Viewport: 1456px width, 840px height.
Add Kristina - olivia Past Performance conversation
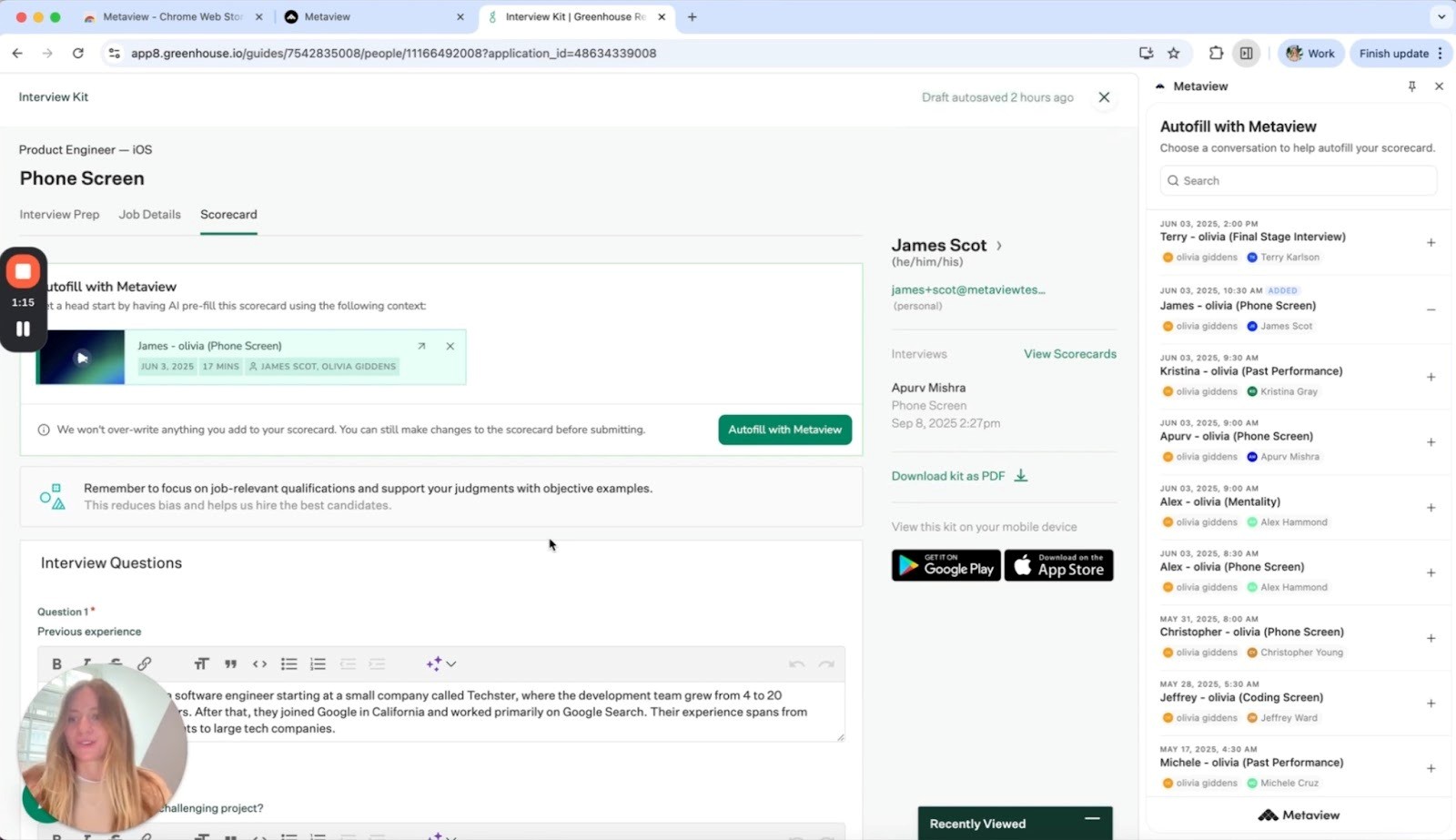pyautogui.click(x=1431, y=377)
